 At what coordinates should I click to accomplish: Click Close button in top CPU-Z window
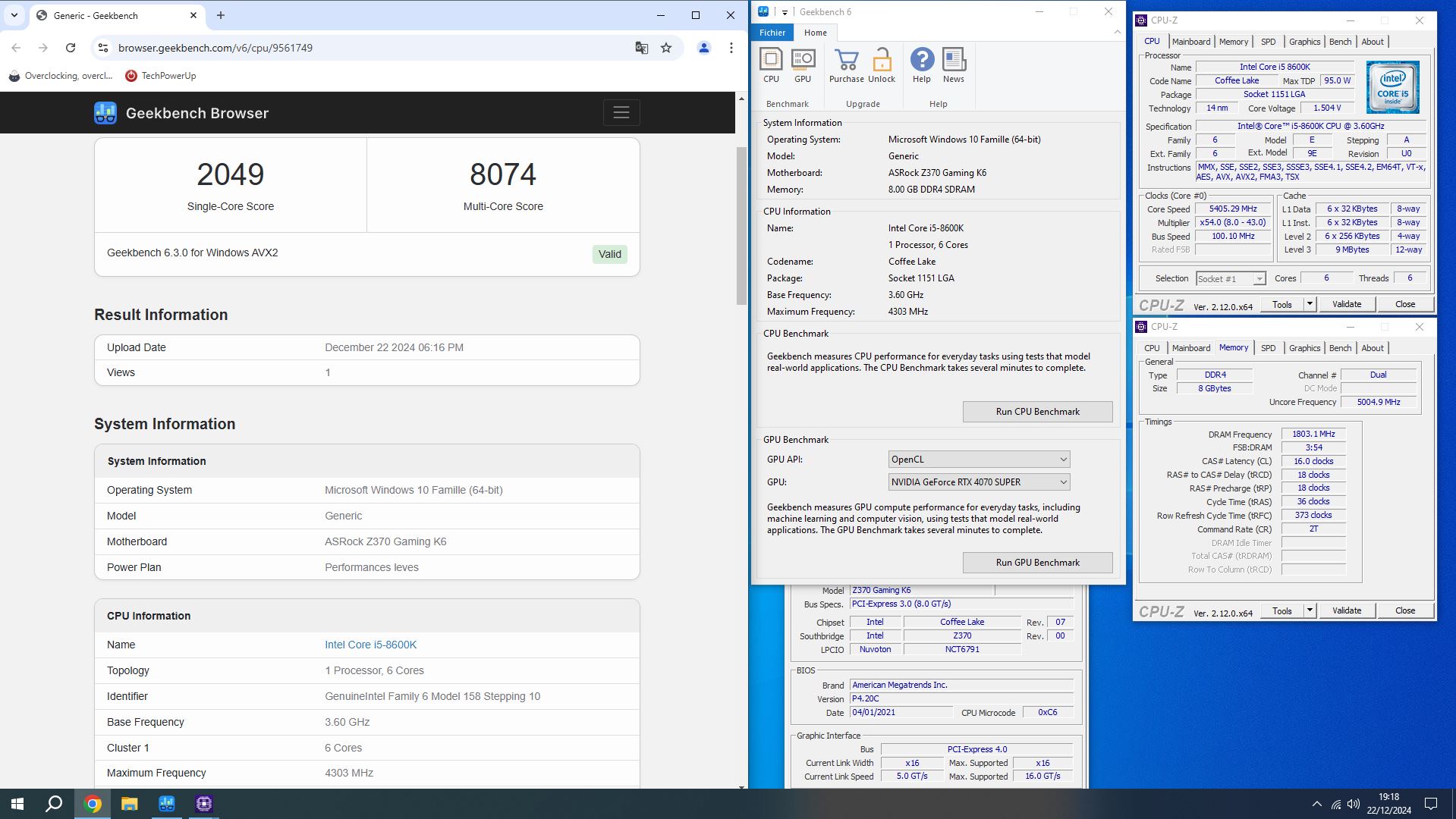1405,304
